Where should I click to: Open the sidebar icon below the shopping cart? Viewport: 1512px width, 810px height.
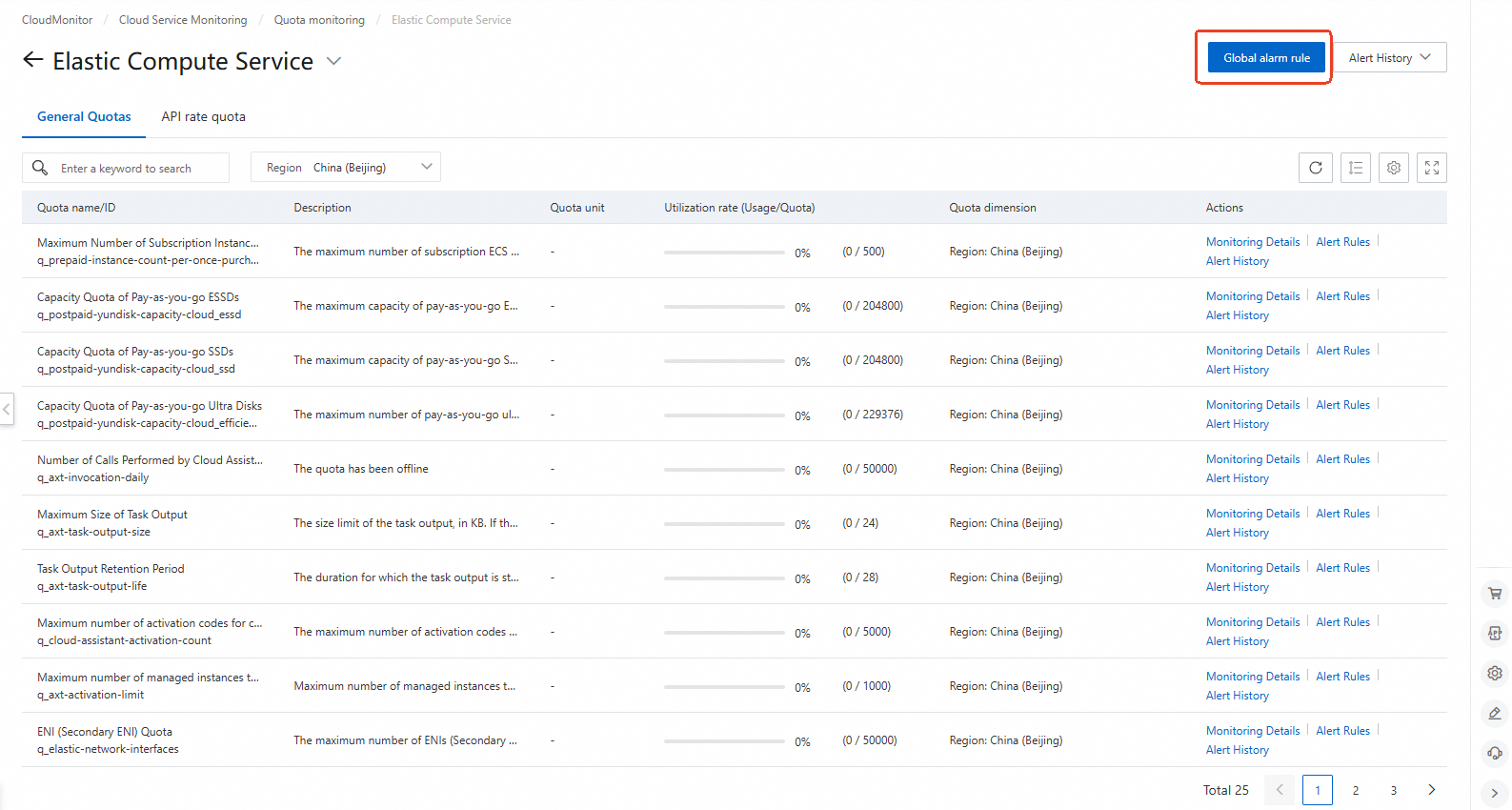tap(1495, 633)
